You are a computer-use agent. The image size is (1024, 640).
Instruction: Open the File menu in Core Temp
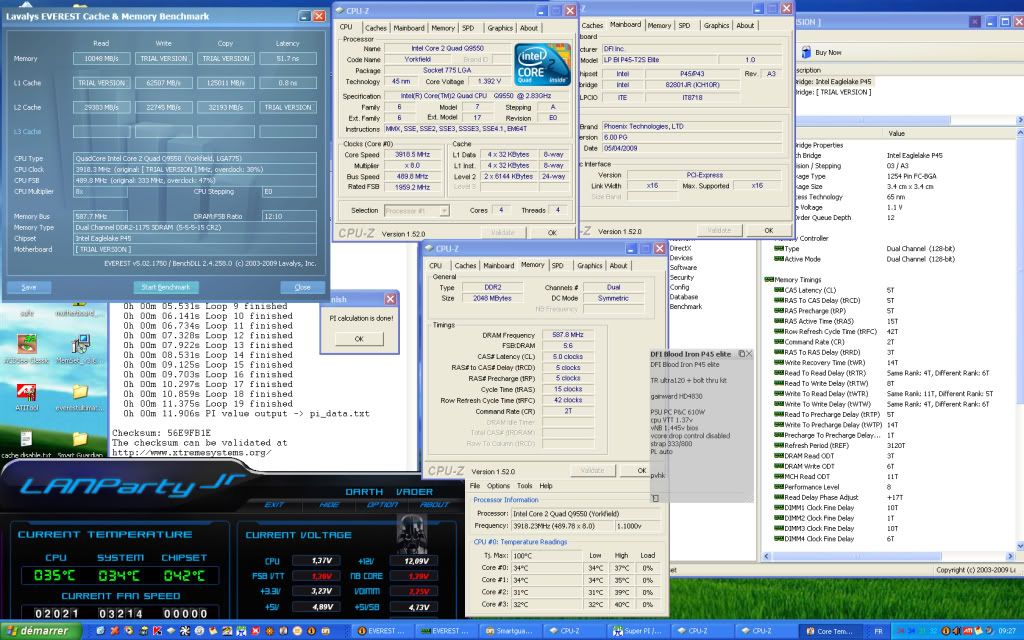(x=475, y=486)
